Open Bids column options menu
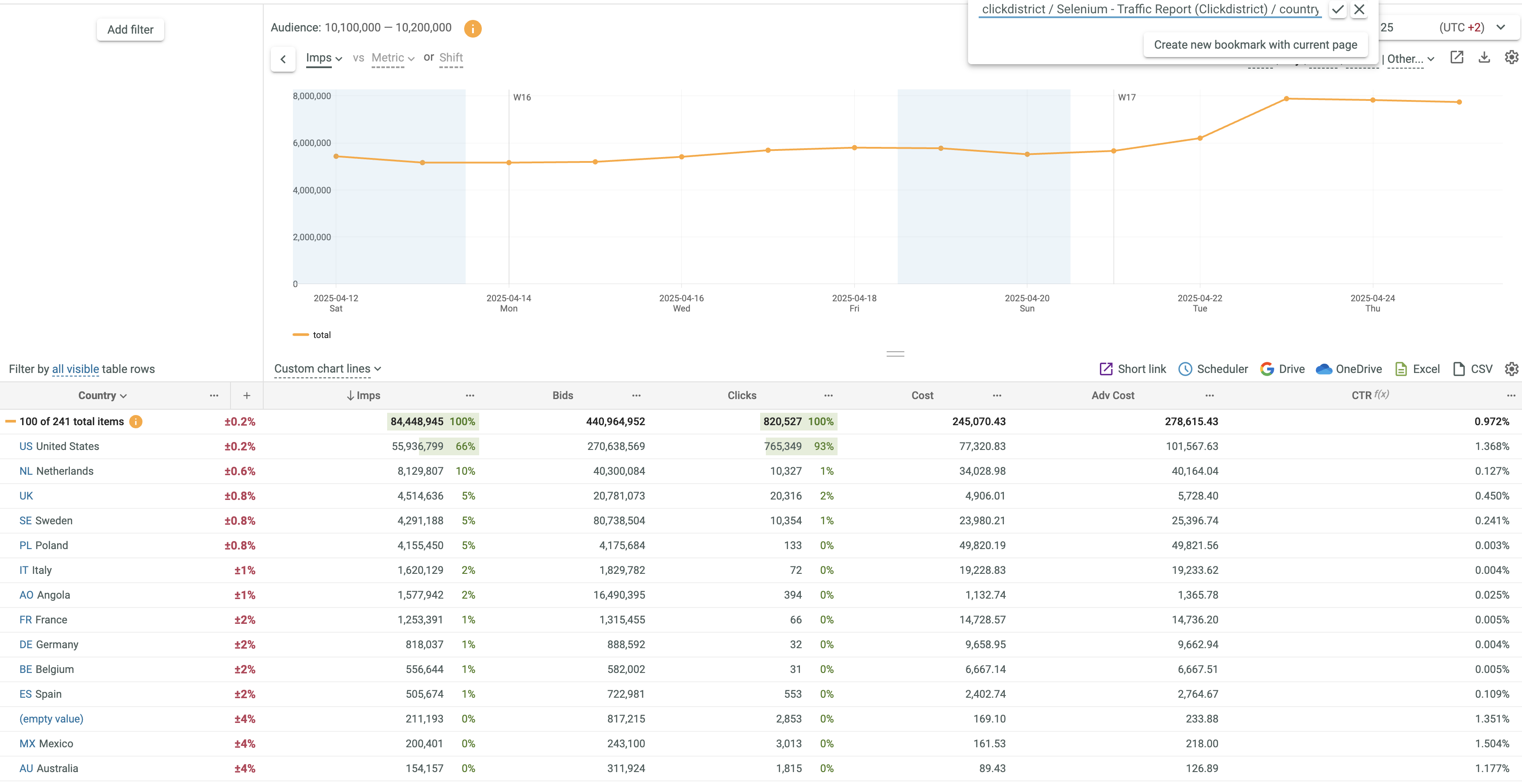Viewport: 1522px width, 784px height. pyautogui.click(x=636, y=396)
